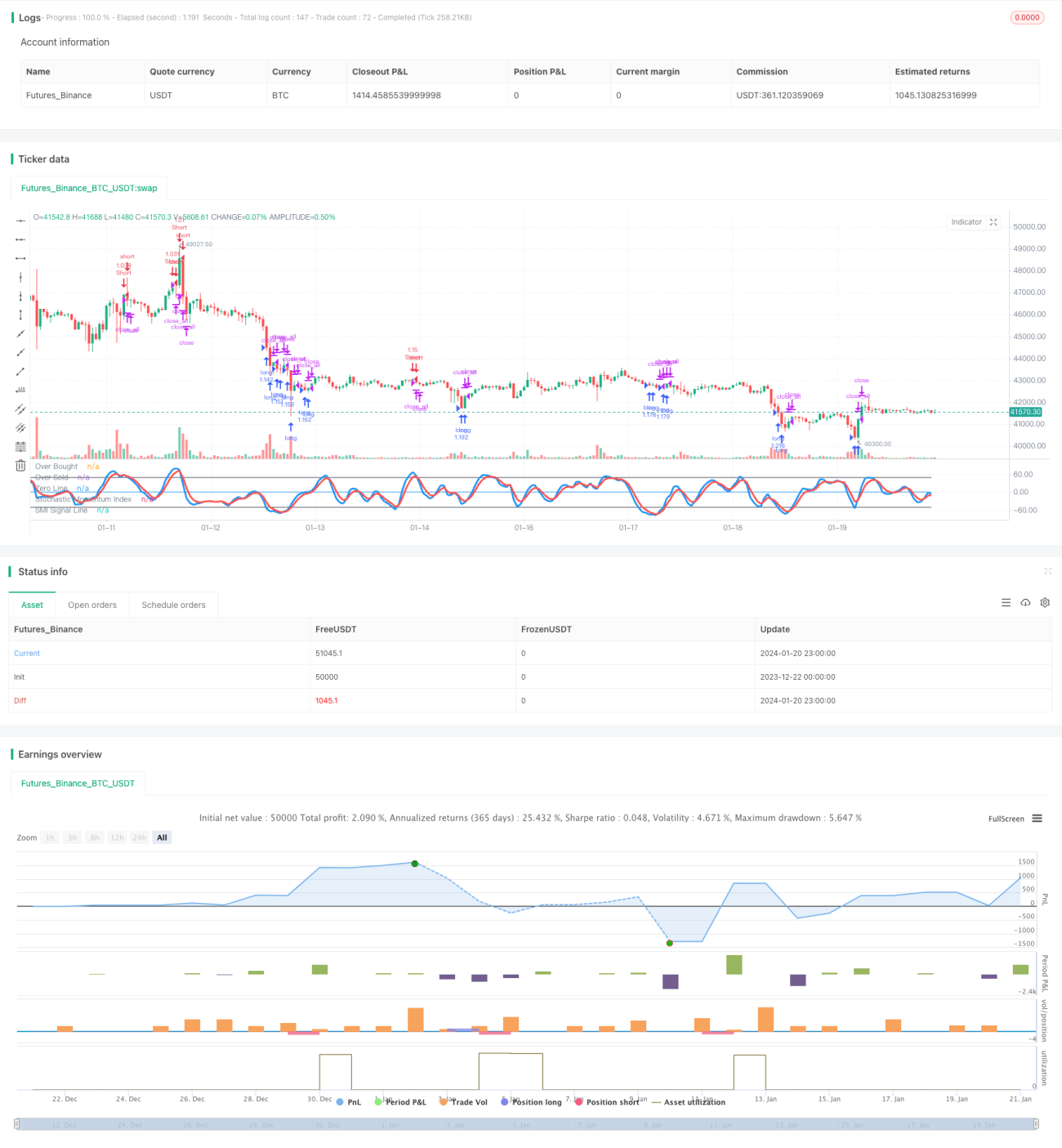
Task: Open the earnings chart hamburger export menu
Action: click(1037, 818)
